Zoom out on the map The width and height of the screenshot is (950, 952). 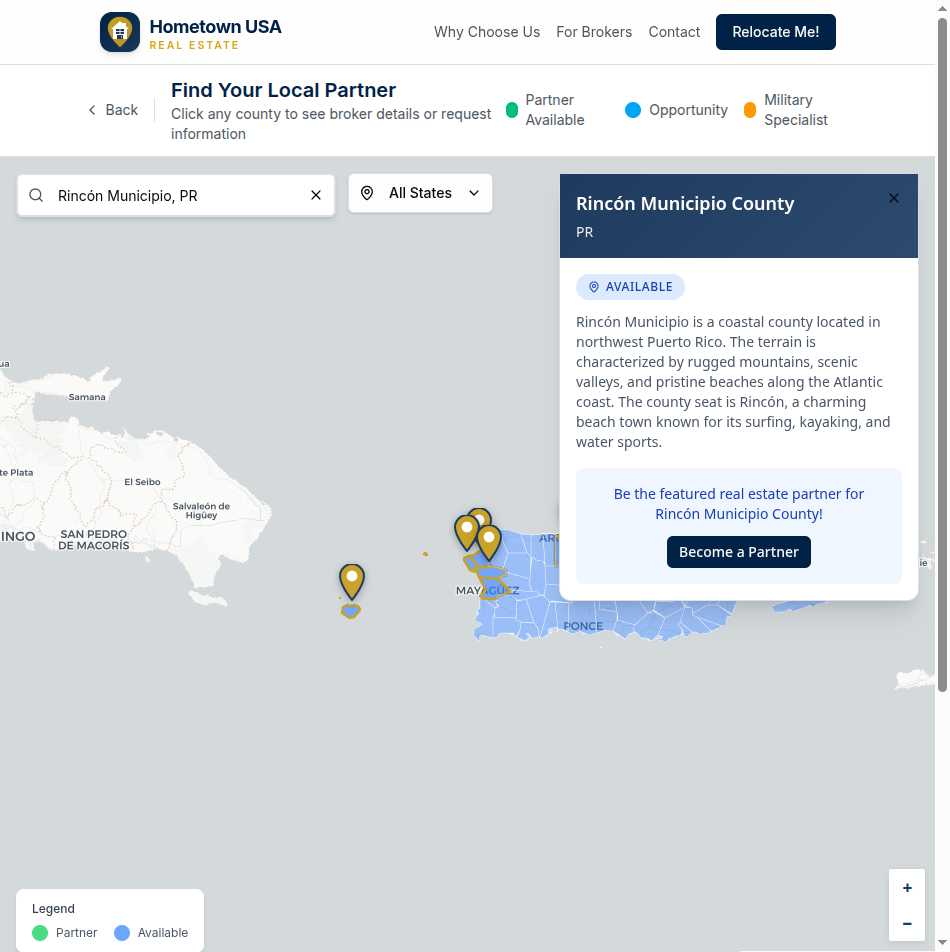click(907, 924)
